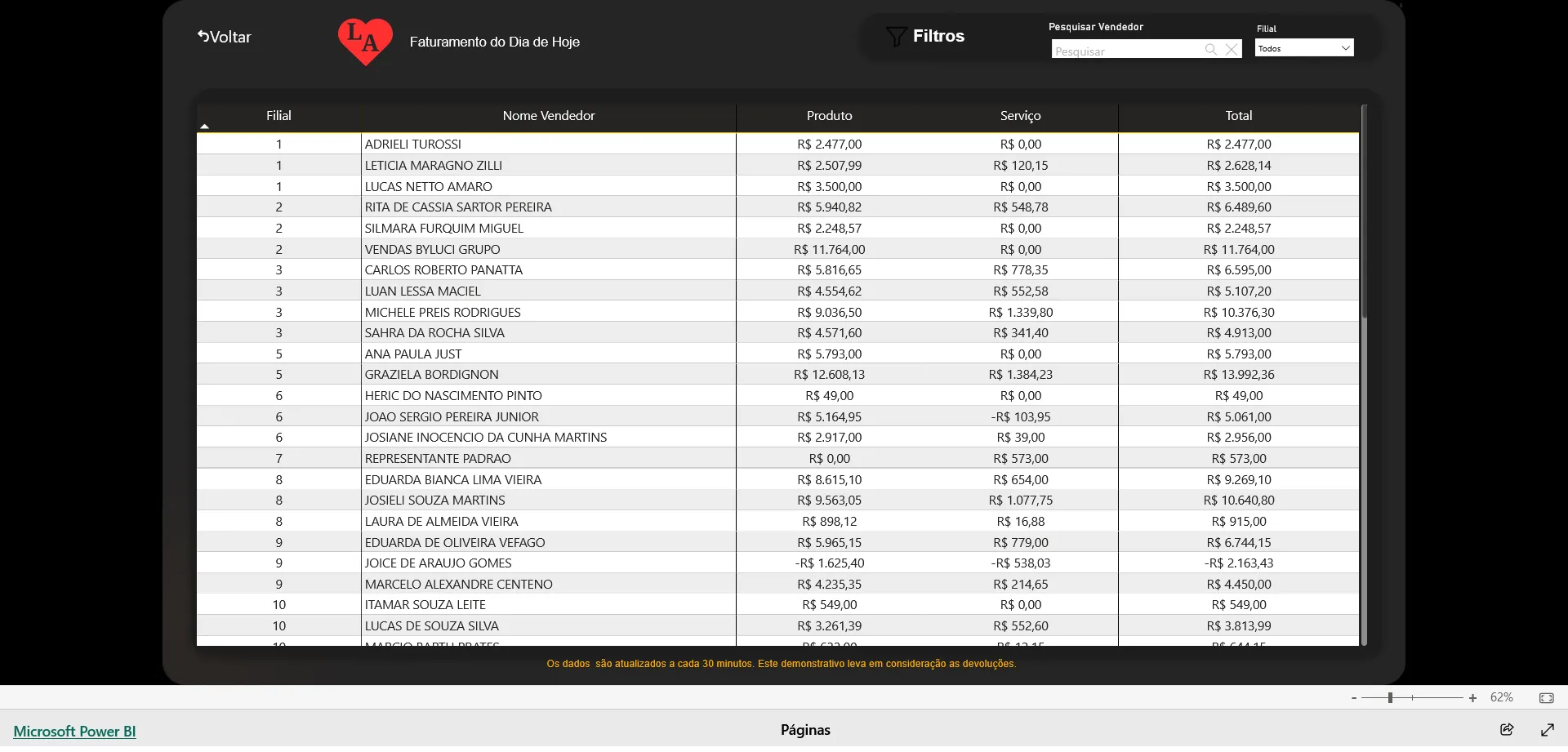Click the 62% zoom level value
Image resolution: width=1568 pixels, height=752 pixels.
pos(1502,697)
